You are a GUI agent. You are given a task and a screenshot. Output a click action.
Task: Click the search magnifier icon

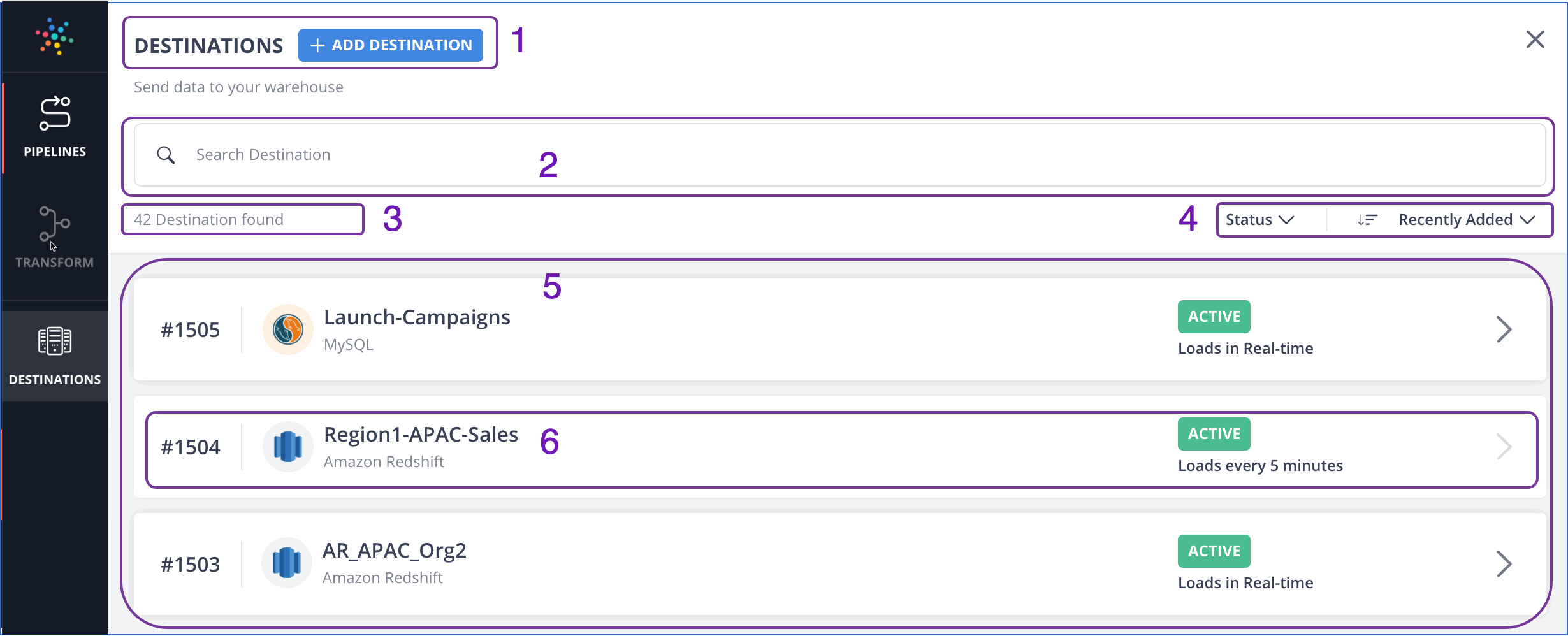165,155
